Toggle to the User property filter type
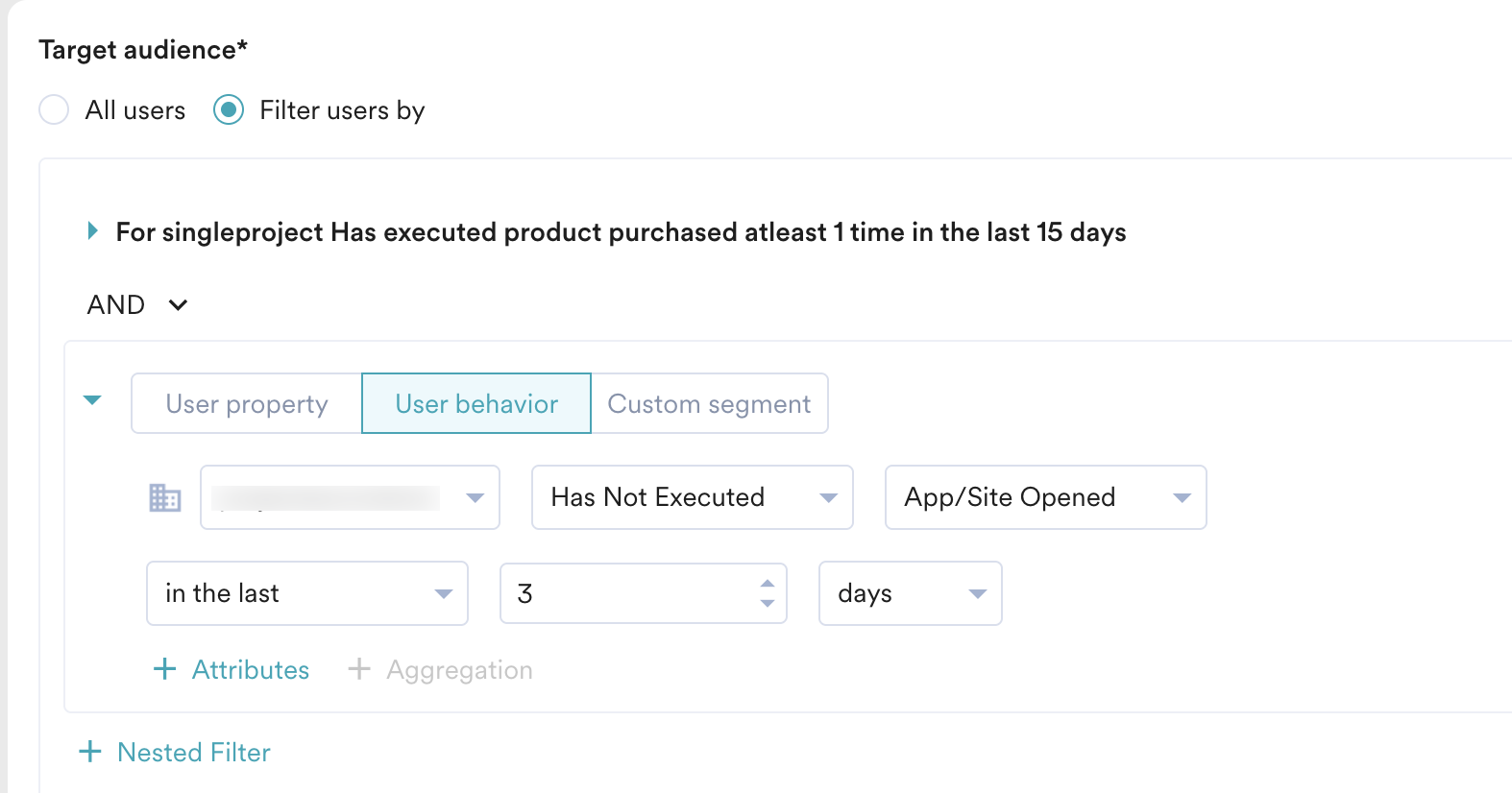The image size is (1512, 793). [246, 403]
